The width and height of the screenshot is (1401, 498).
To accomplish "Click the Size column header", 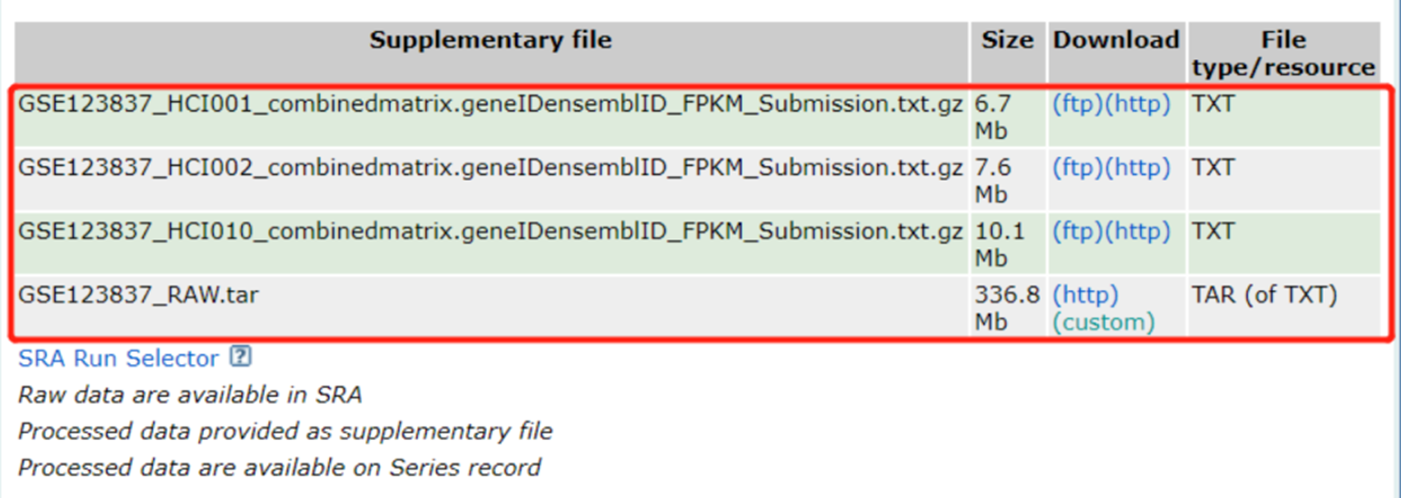I will (1007, 41).
